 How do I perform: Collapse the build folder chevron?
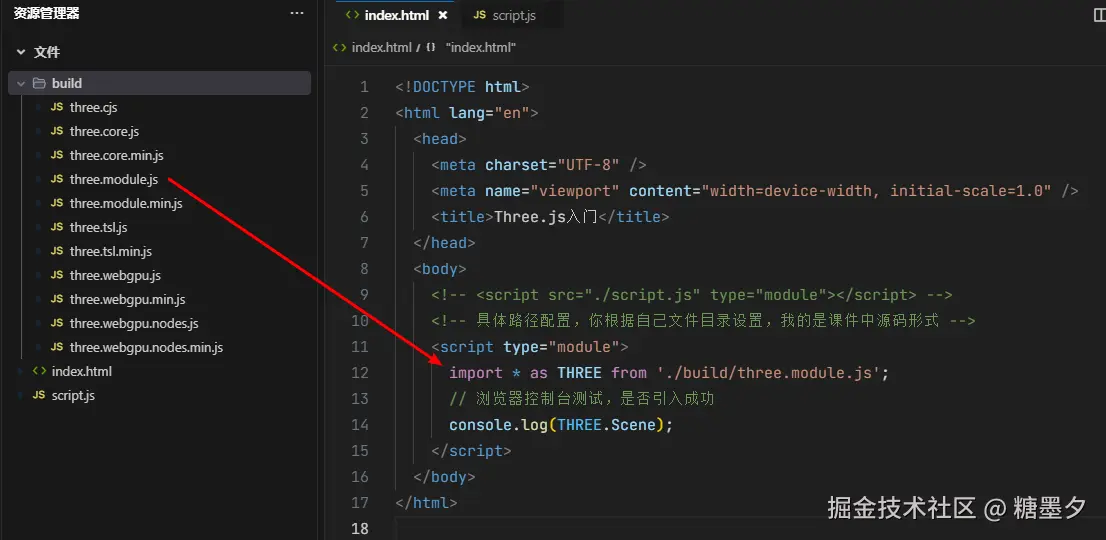21,83
